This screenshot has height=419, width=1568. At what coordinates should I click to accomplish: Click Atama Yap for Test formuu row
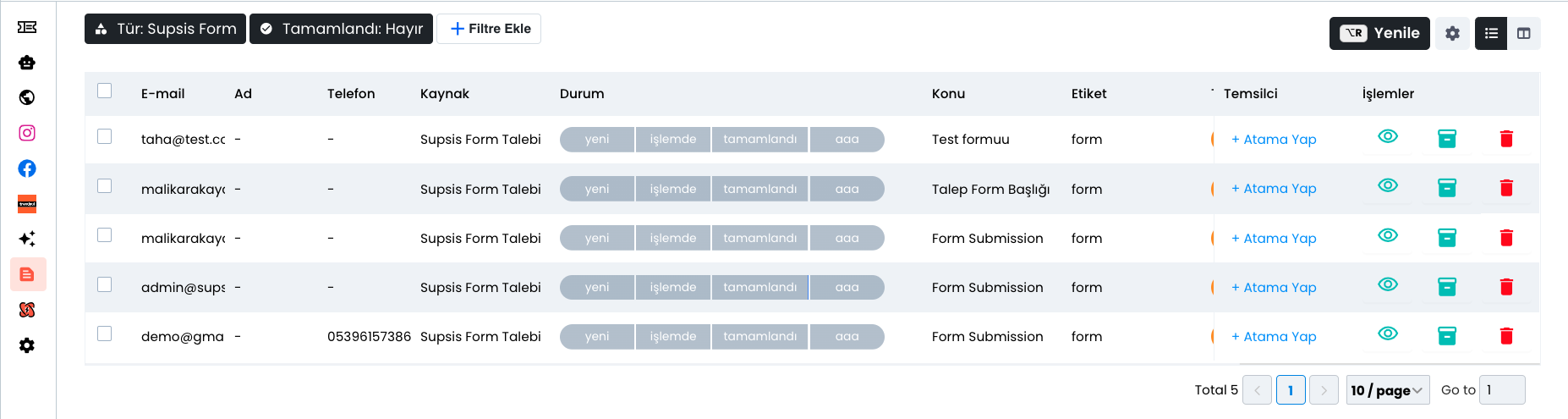tap(1274, 140)
